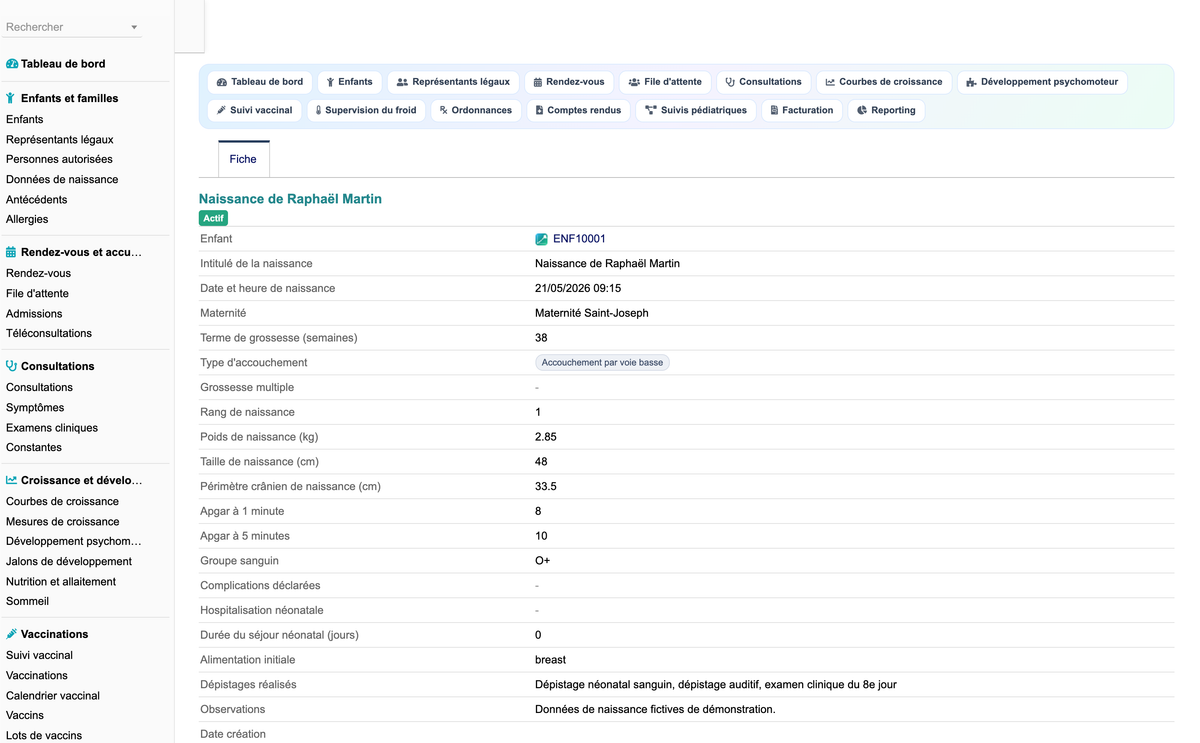This screenshot has height=743, width=1200.
Task: Click the calendar icon beside Rendez-vous et accueil
Action: point(11,252)
